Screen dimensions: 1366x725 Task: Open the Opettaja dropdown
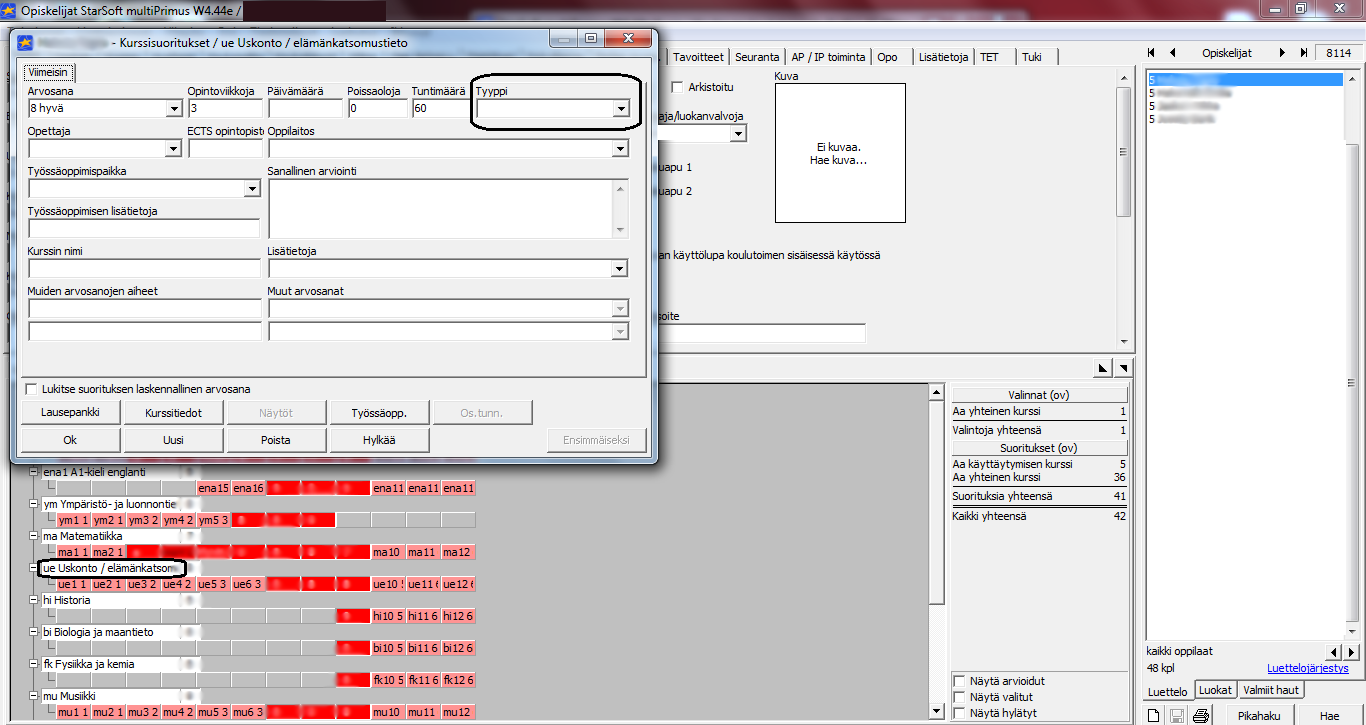[x=173, y=148]
